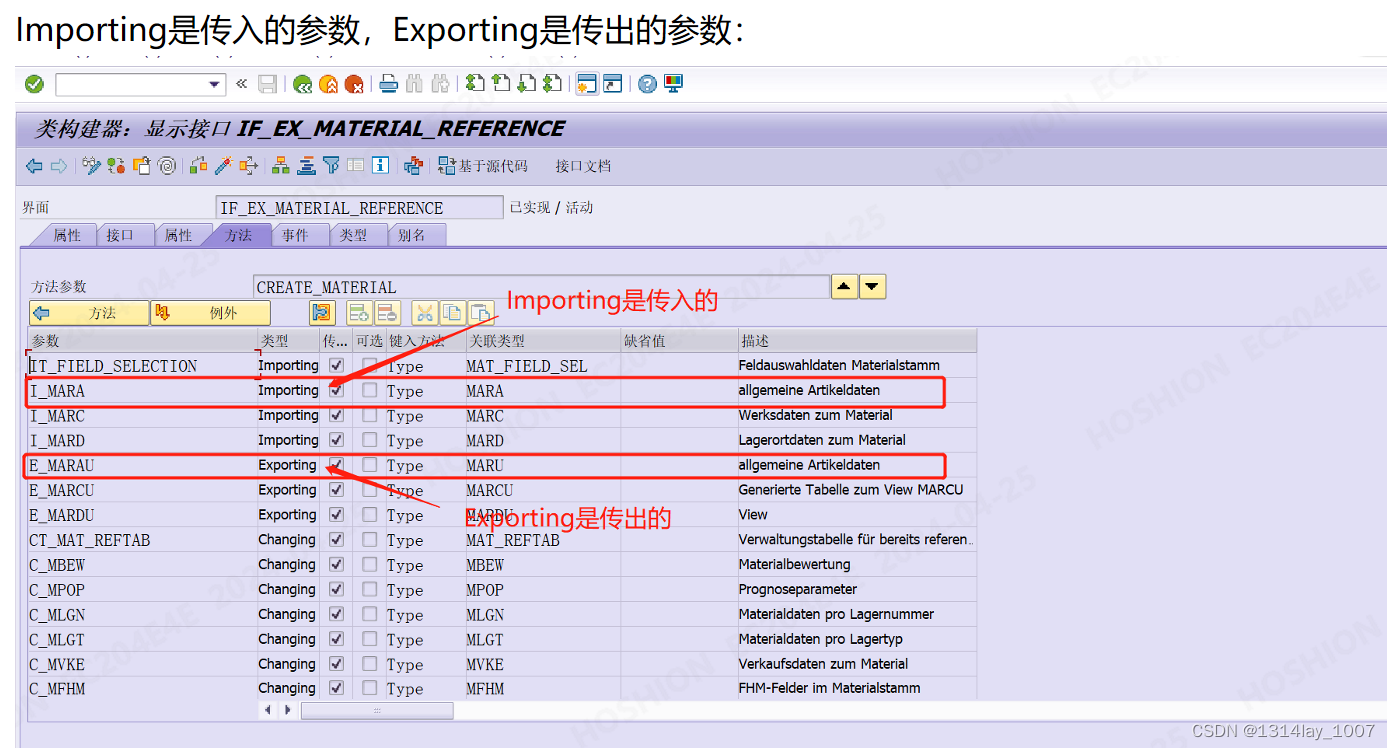Toggle Optional checkbox for C_MLGN
This screenshot has width=1390, height=750.
tap(370, 614)
